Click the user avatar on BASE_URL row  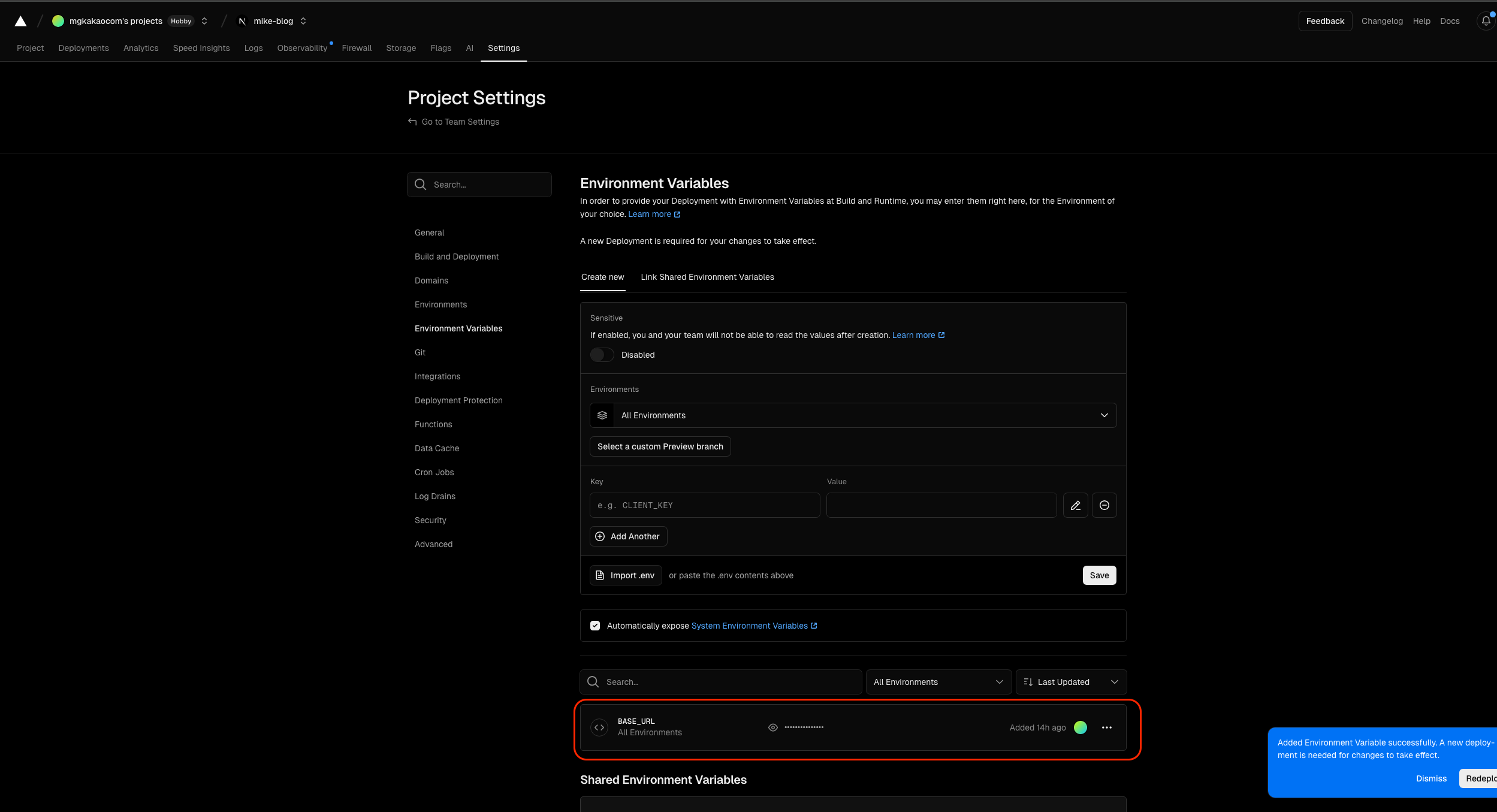(1081, 728)
